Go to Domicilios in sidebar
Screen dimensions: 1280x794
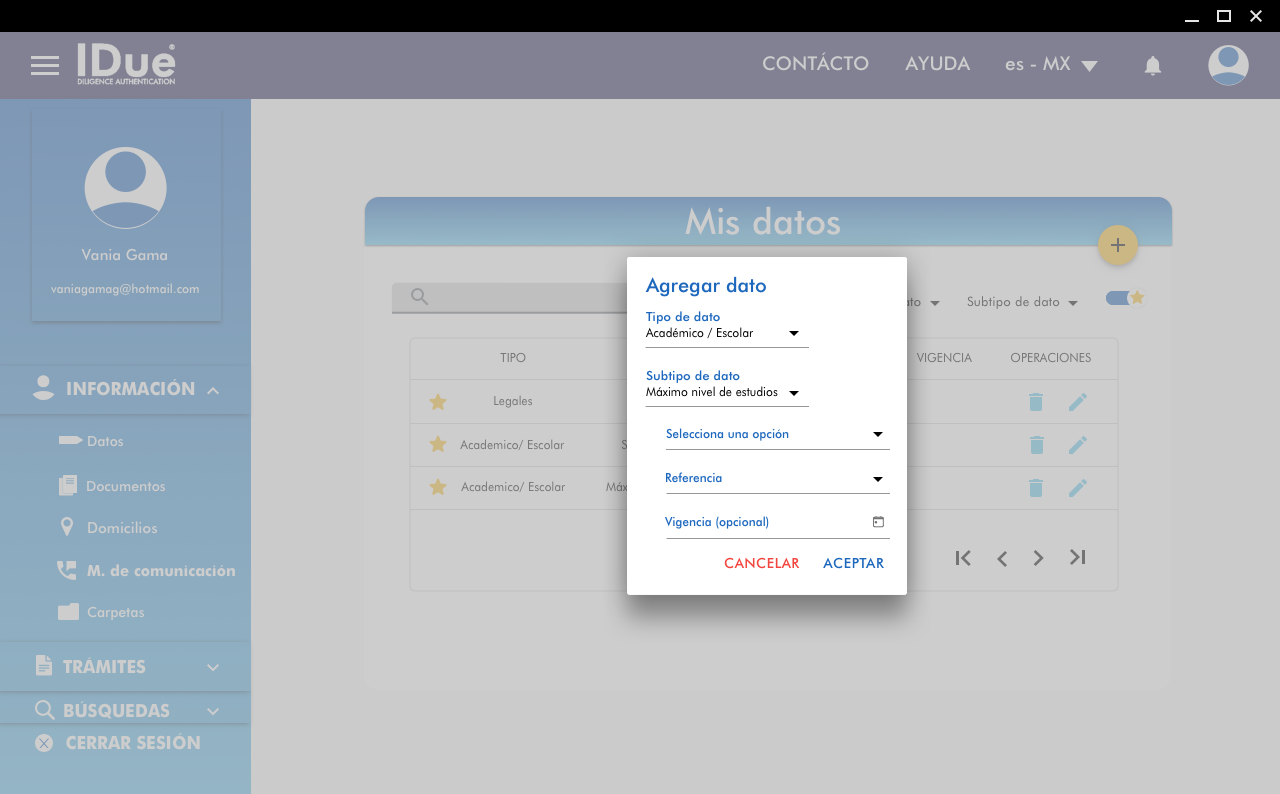coord(121,528)
